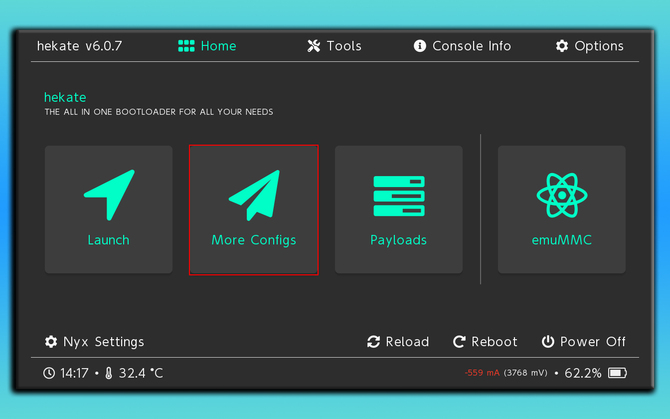The width and height of the screenshot is (670, 419).
Task: Switch to the Tools tab
Action: [x=334, y=46]
